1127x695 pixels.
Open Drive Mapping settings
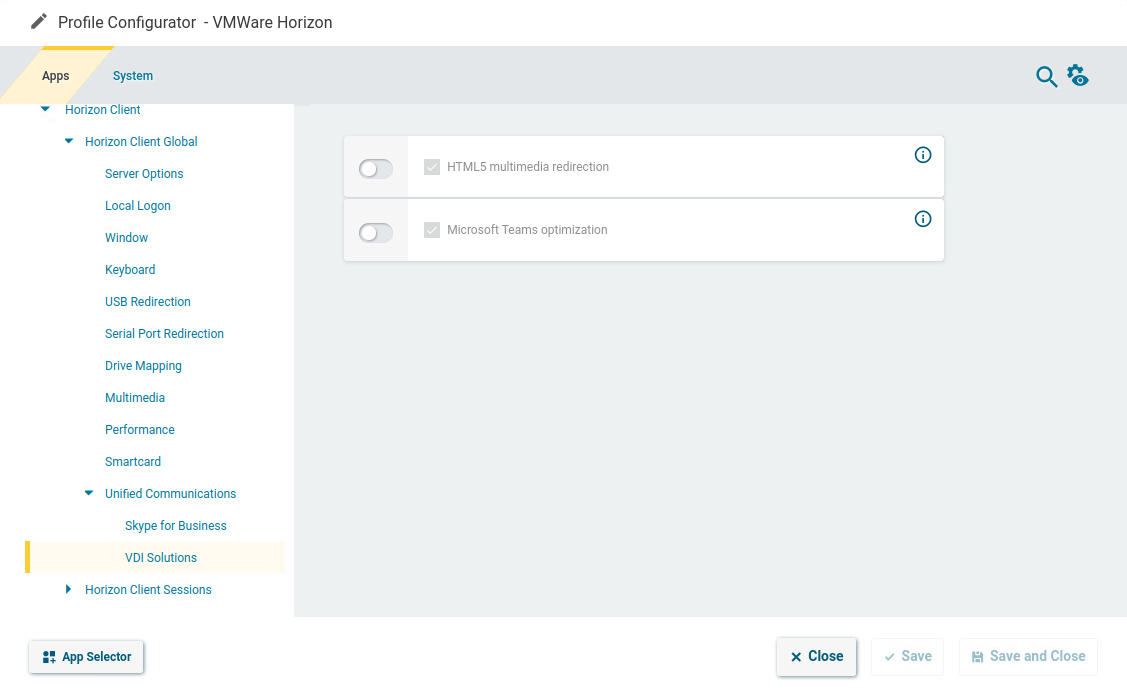(143, 366)
